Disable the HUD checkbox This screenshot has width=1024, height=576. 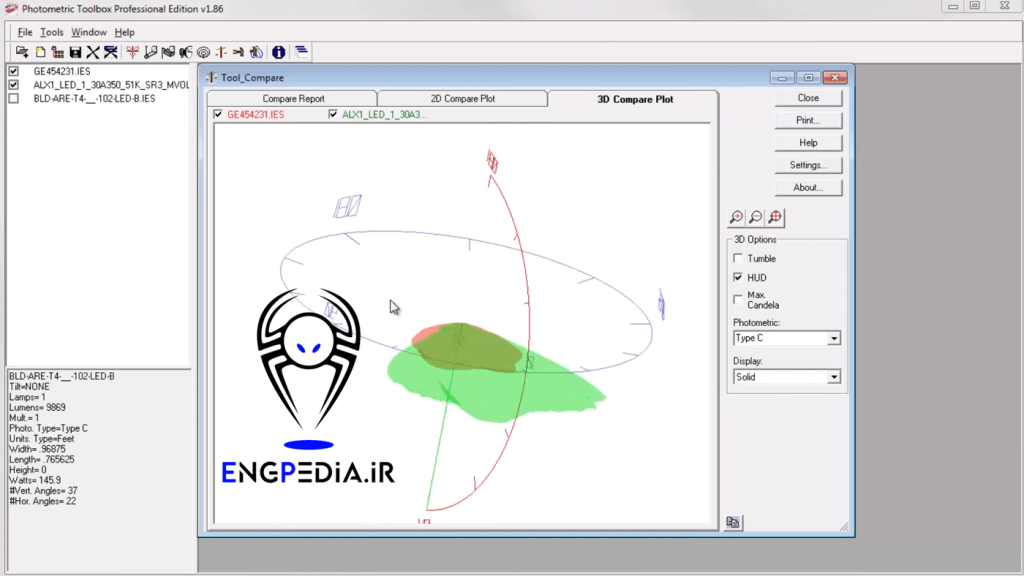(x=738, y=277)
